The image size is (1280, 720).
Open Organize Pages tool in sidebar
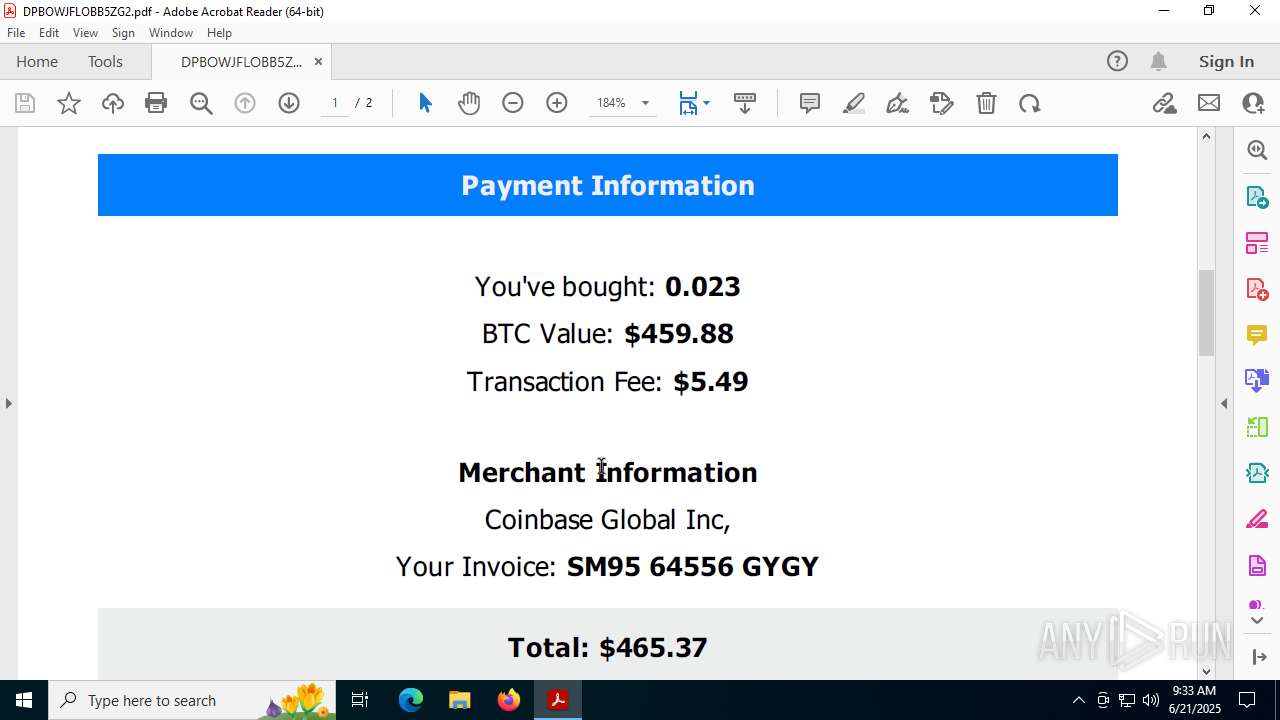pyautogui.click(x=1257, y=242)
